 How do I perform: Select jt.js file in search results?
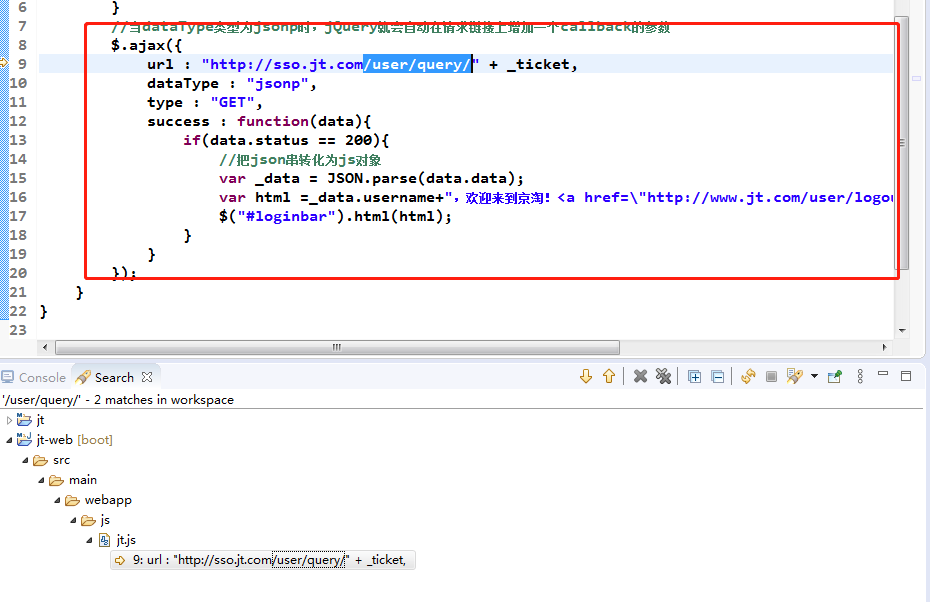[x=126, y=540]
